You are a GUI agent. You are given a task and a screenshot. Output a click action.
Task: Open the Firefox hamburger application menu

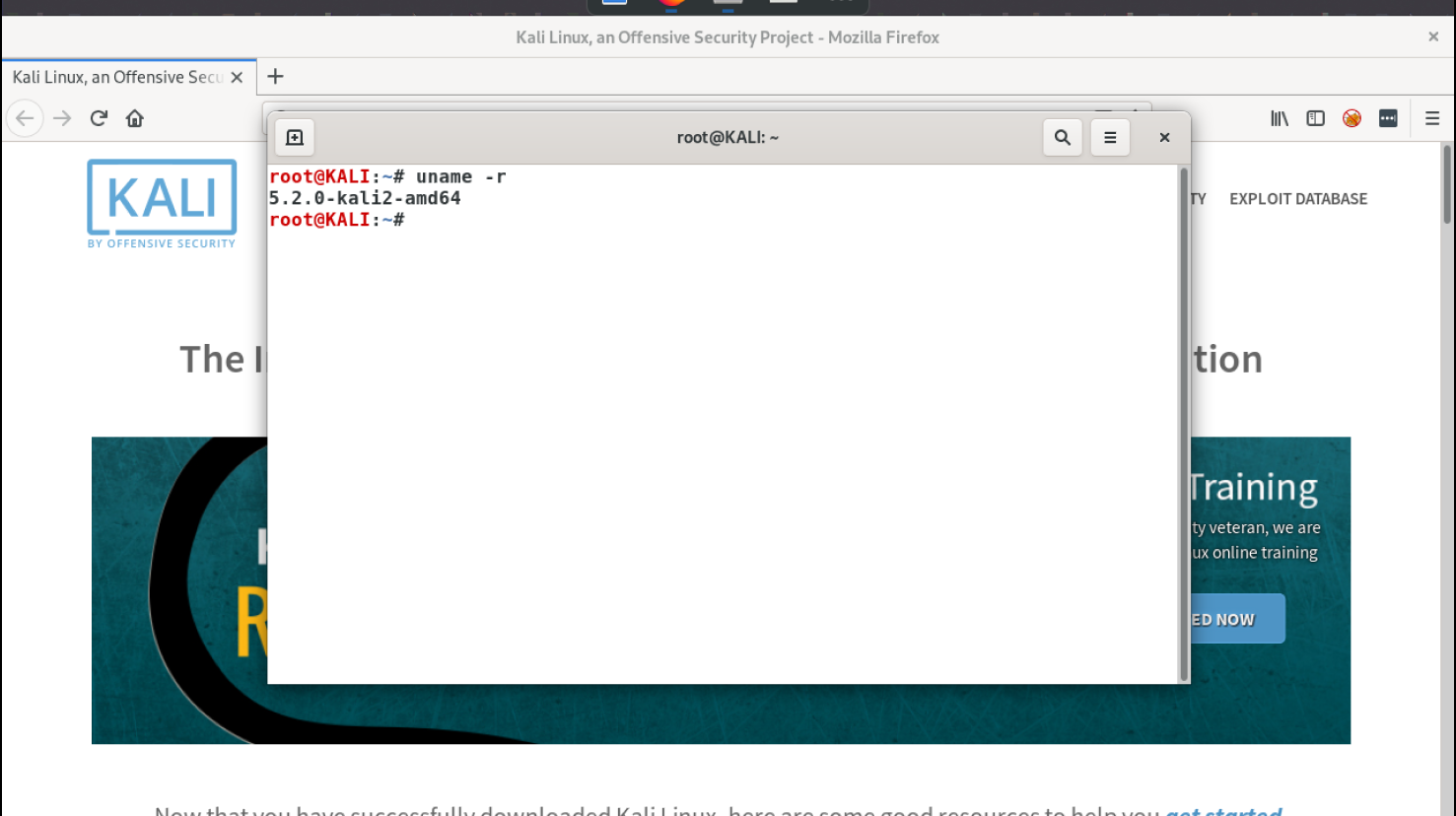[1432, 118]
